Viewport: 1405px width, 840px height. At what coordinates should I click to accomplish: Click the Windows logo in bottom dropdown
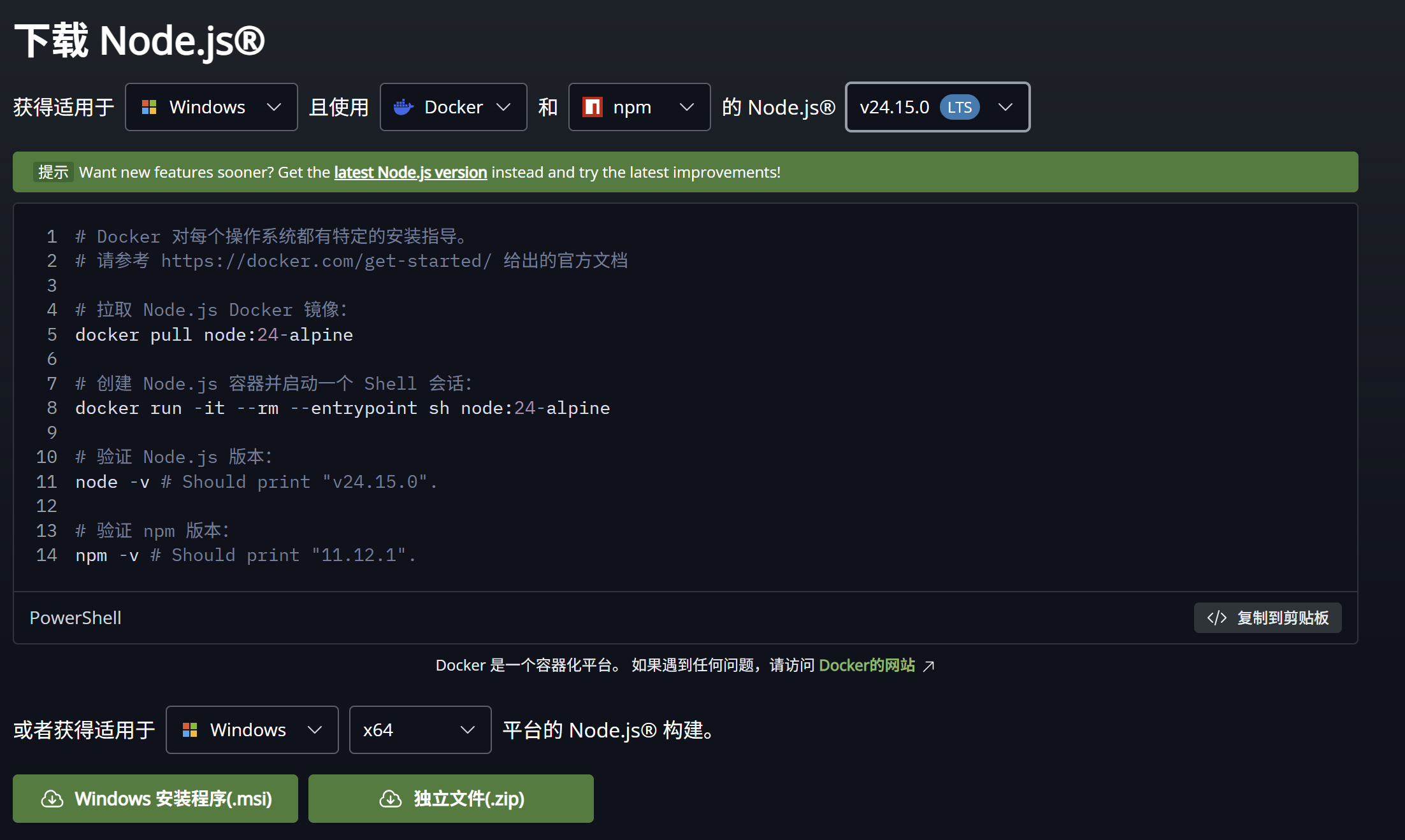point(190,730)
